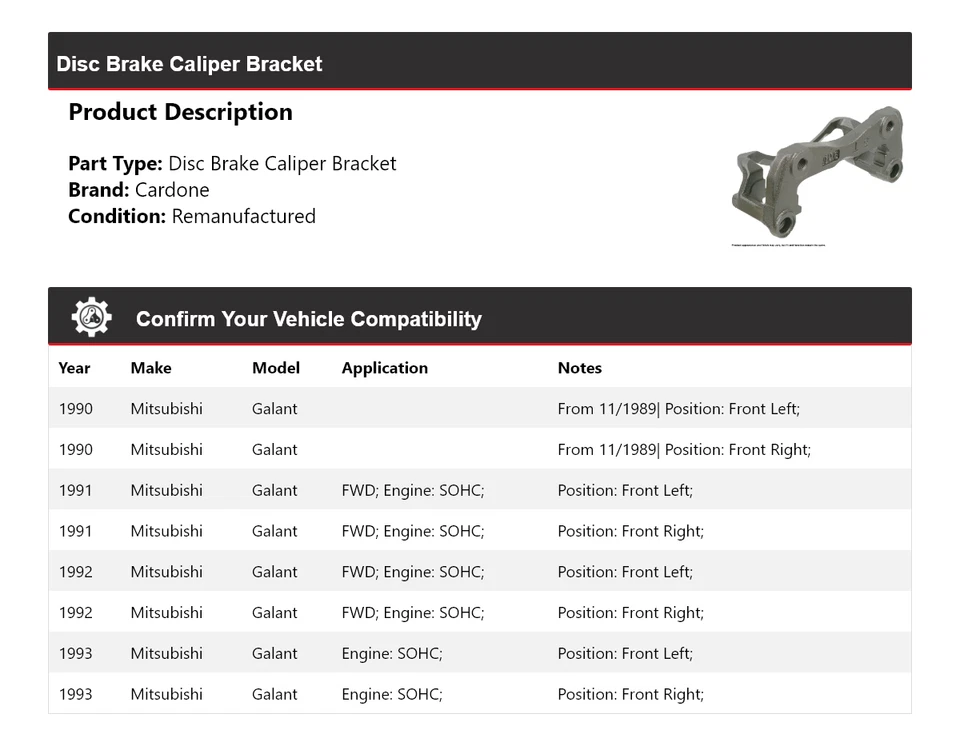
Task: Select the 1990 Galant Front Left note
Action: click(x=679, y=409)
